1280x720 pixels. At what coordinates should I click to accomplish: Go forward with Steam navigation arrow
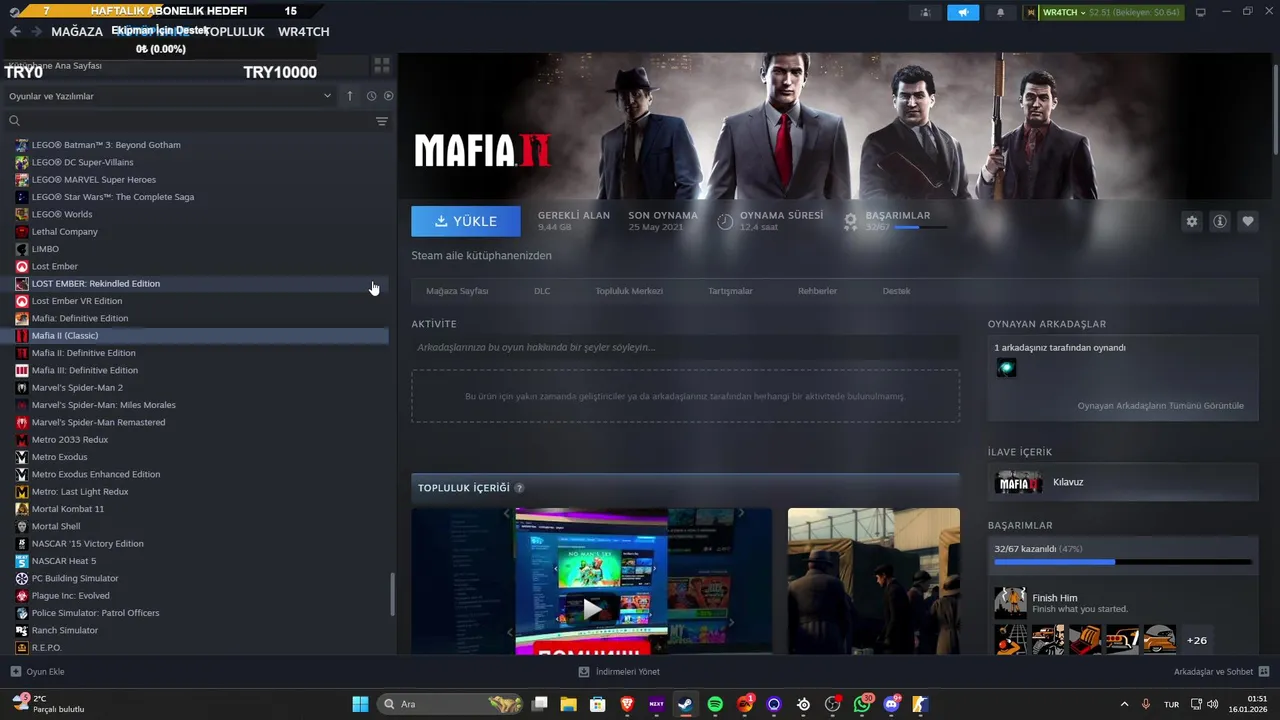click(x=37, y=31)
